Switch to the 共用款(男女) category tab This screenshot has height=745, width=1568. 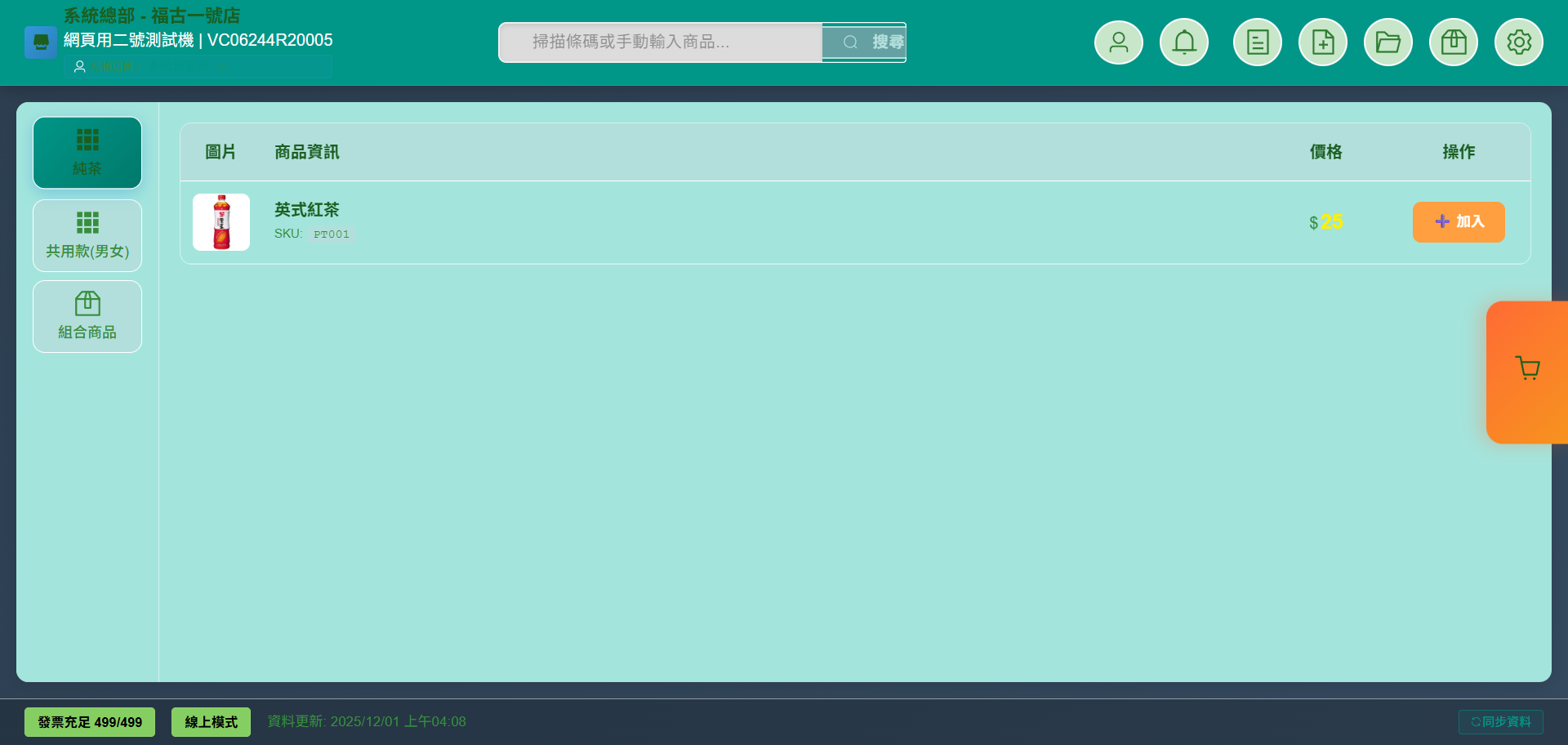click(x=87, y=235)
